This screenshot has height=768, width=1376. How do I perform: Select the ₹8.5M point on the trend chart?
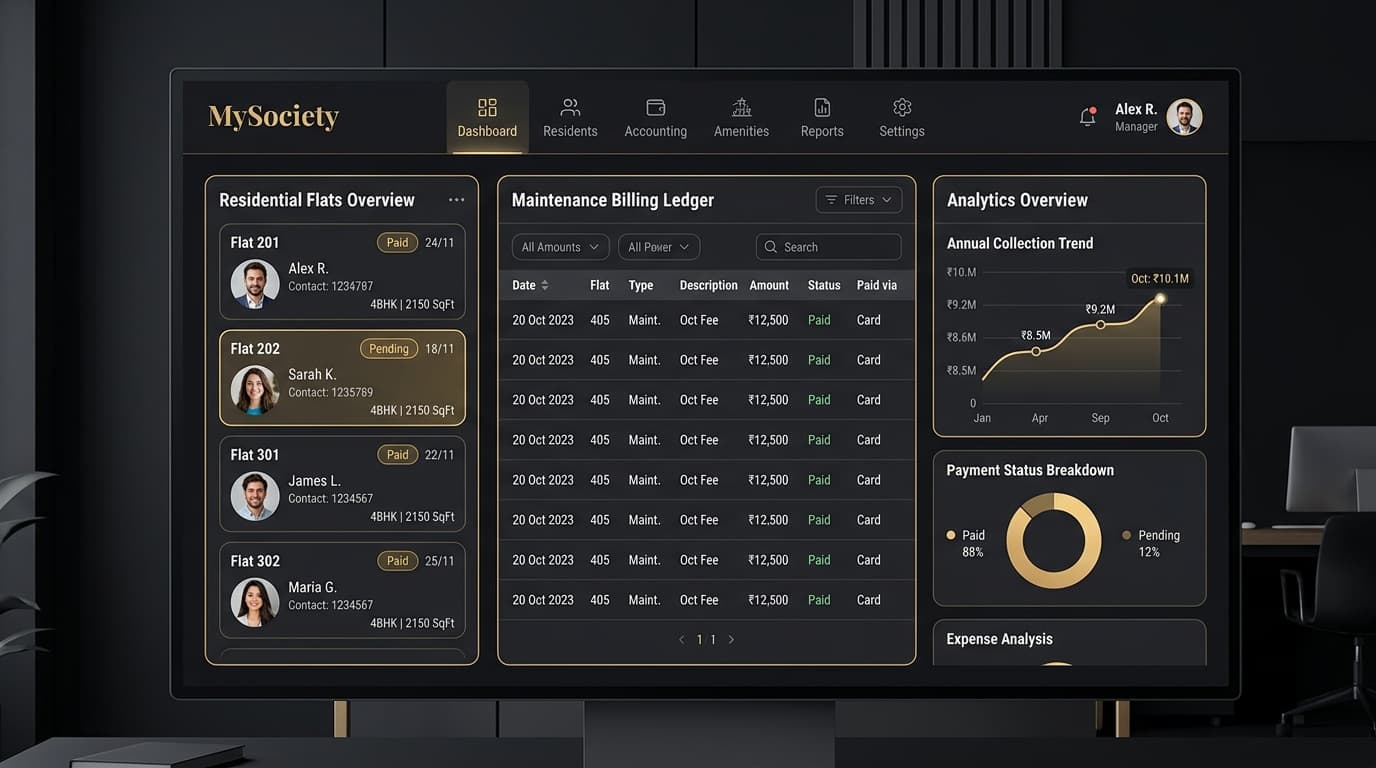click(x=1036, y=351)
